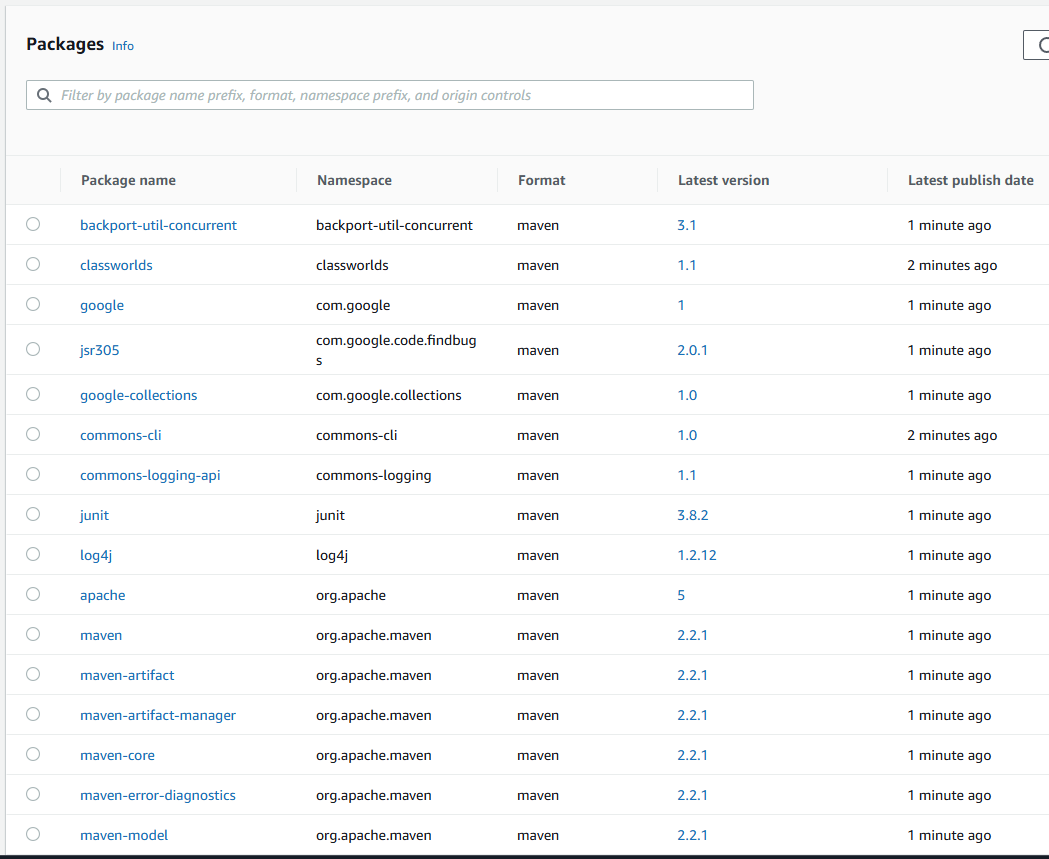The width and height of the screenshot is (1049, 859).
Task: Select the radio button for maven-core
Action: [x=32, y=754]
